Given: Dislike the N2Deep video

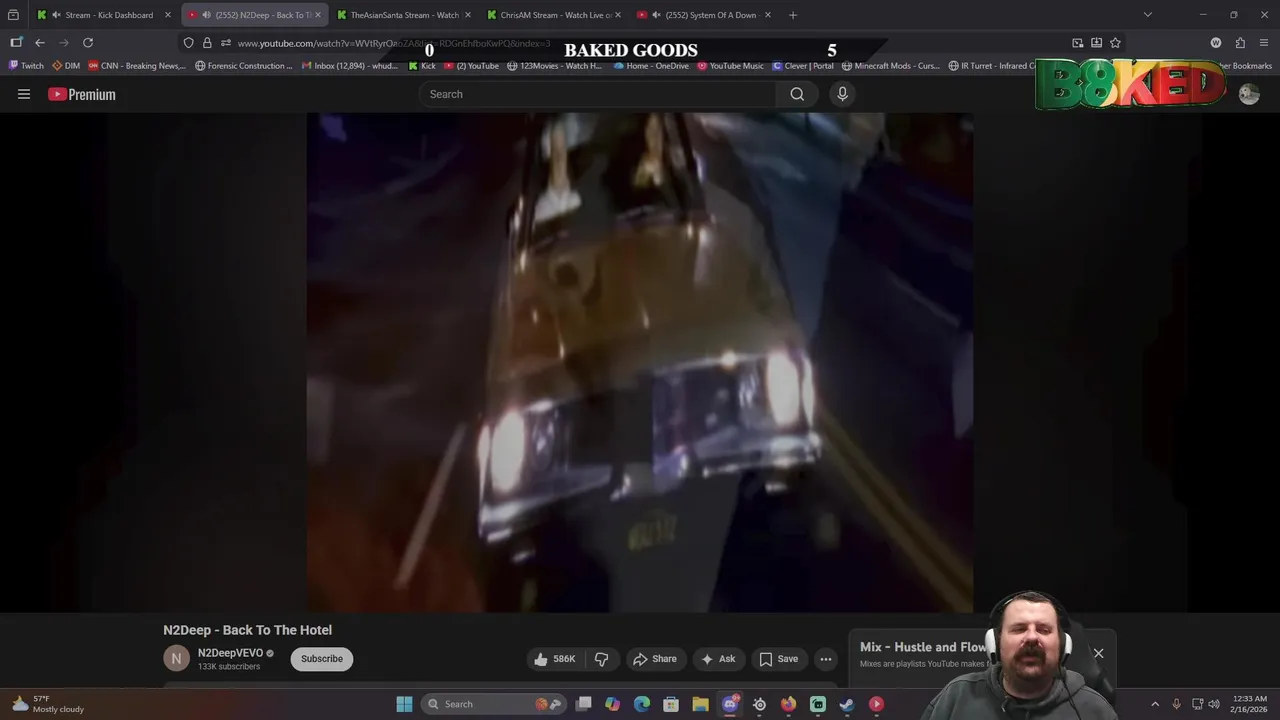Looking at the screenshot, I should pyautogui.click(x=601, y=659).
